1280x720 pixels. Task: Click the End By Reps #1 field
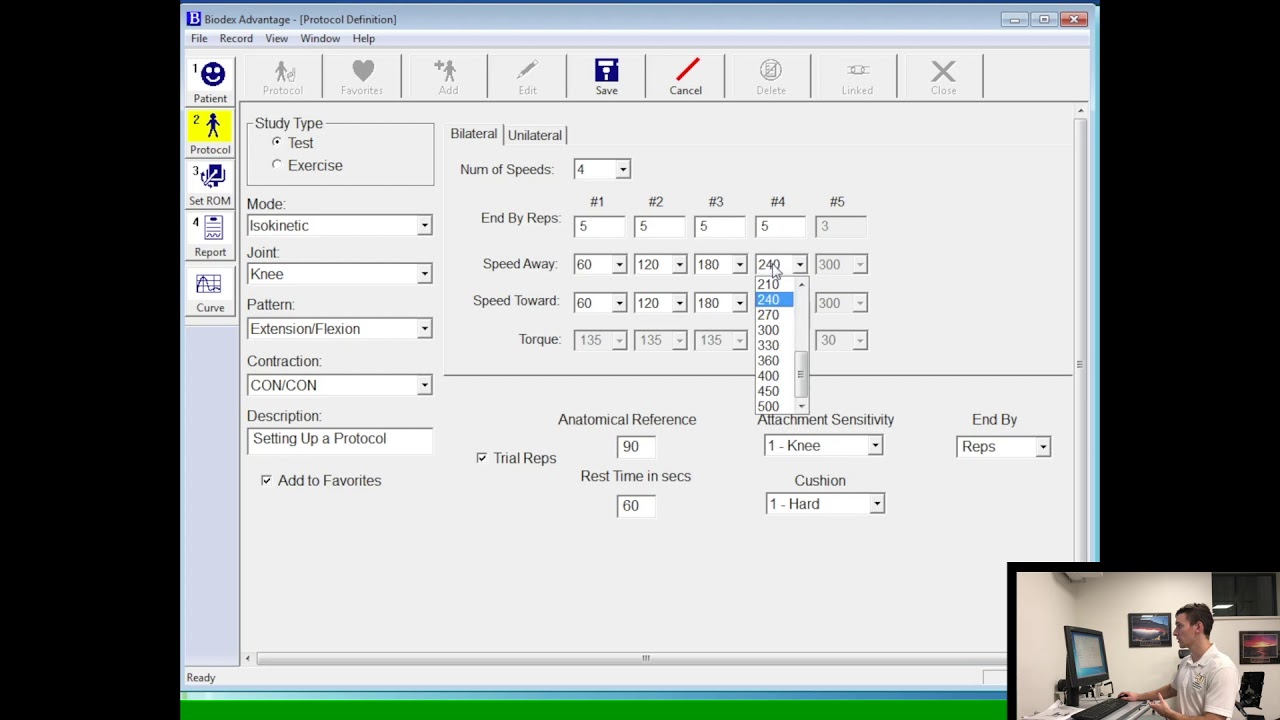point(599,227)
